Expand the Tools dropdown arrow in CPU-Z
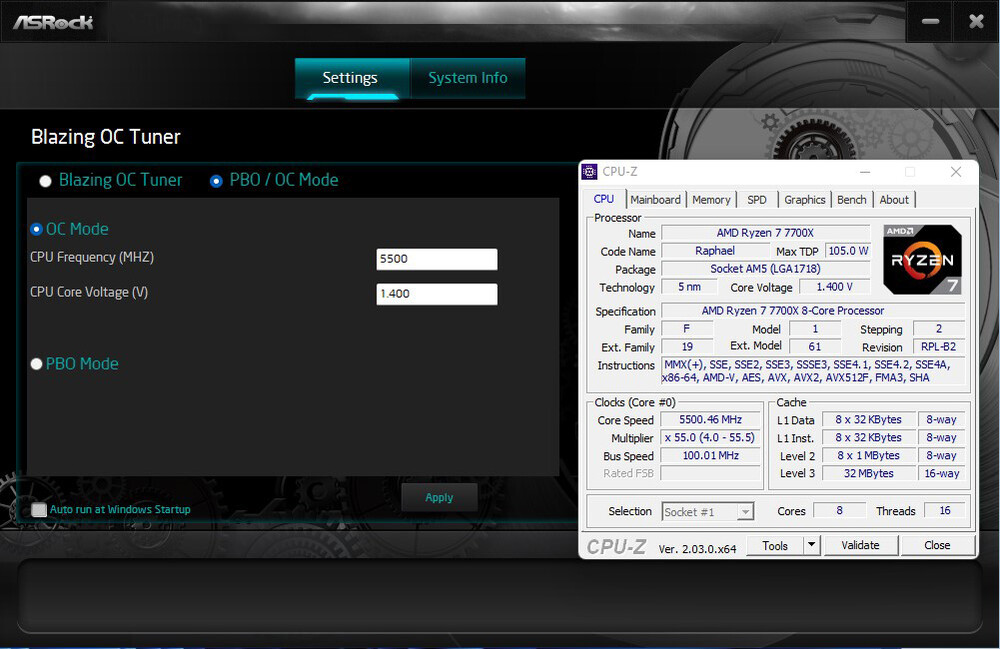This screenshot has width=1000, height=649. (x=811, y=545)
